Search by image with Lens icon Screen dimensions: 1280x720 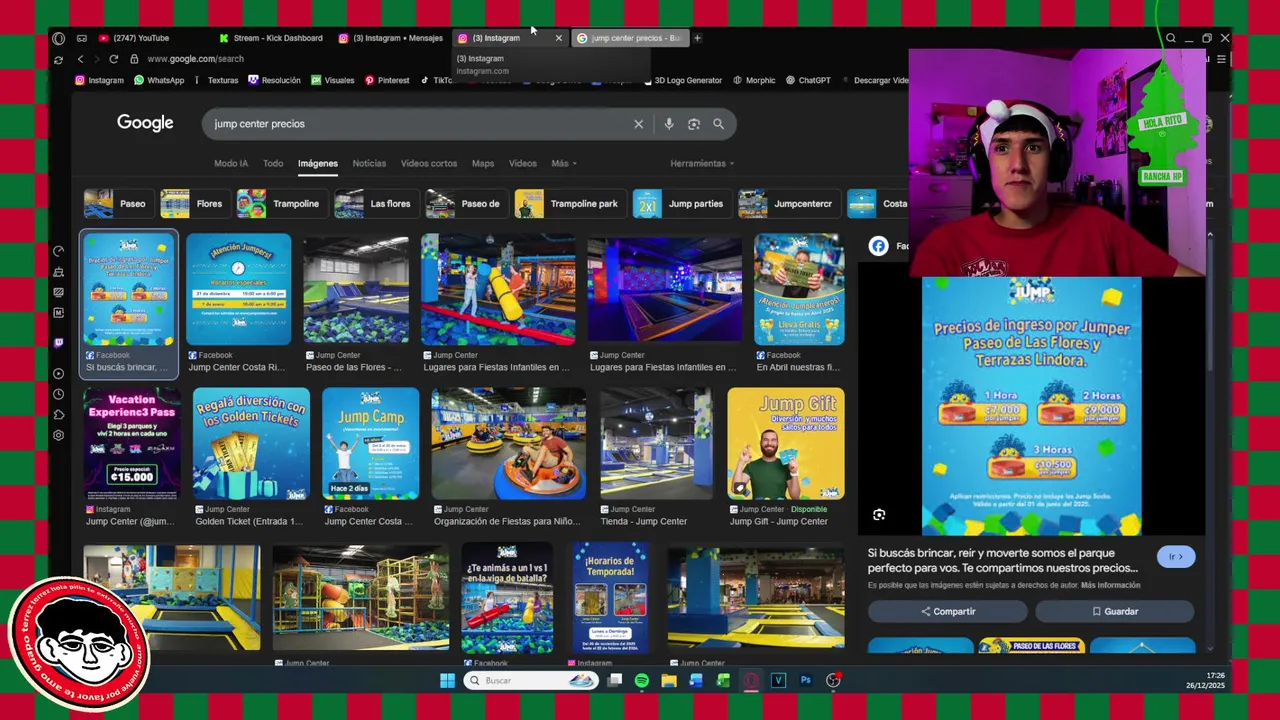(x=693, y=124)
